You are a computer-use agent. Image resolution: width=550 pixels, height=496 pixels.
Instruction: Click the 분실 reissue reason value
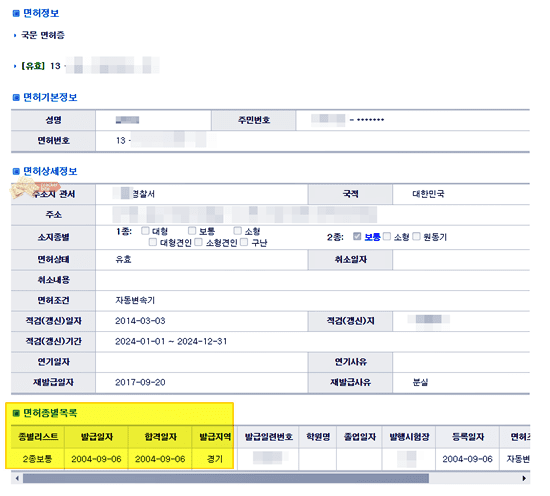(x=420, y=382)
